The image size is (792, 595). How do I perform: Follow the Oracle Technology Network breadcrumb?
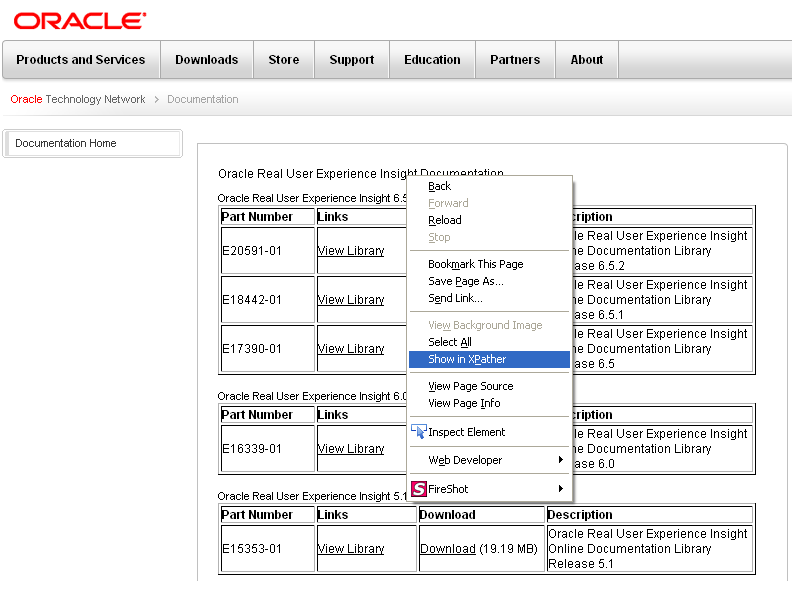[78, 99]
